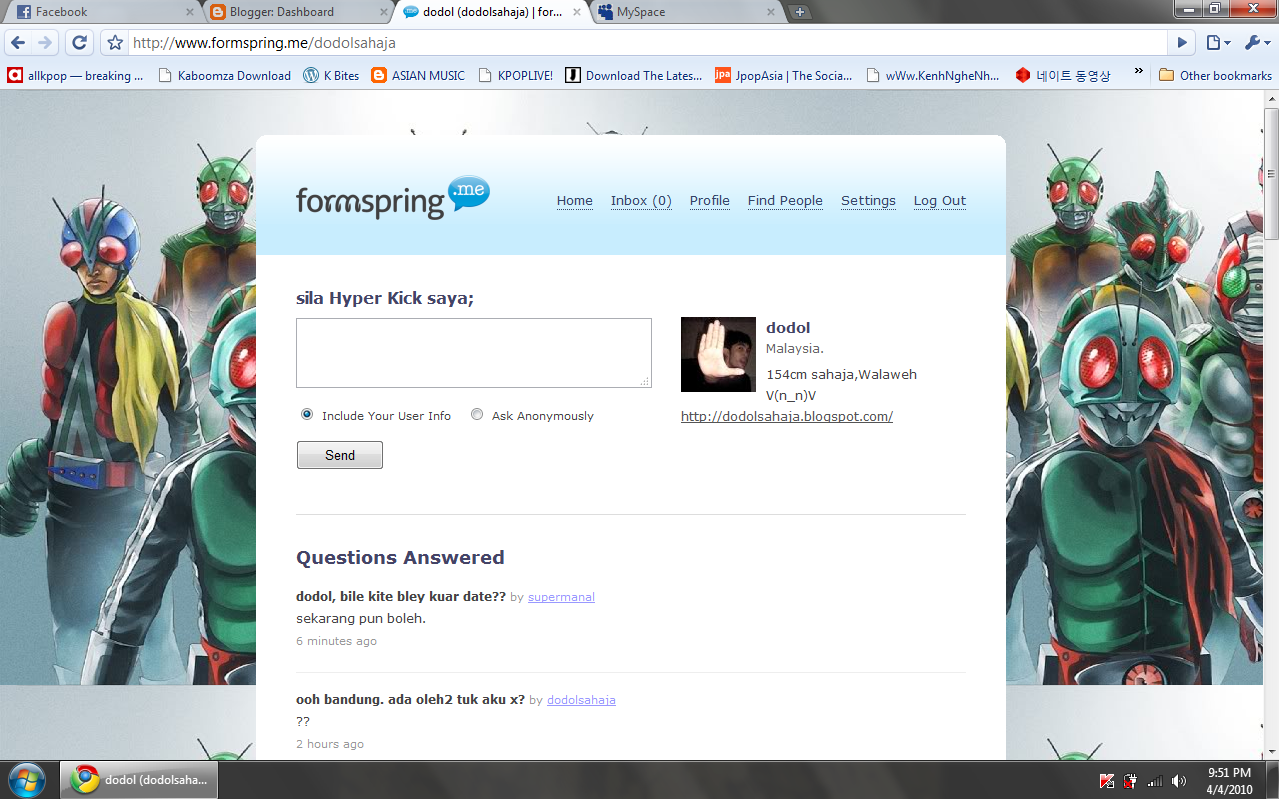
Task: Open the wWw.KenhNgheNh bookmark
Action: click(x=933, y=75)
